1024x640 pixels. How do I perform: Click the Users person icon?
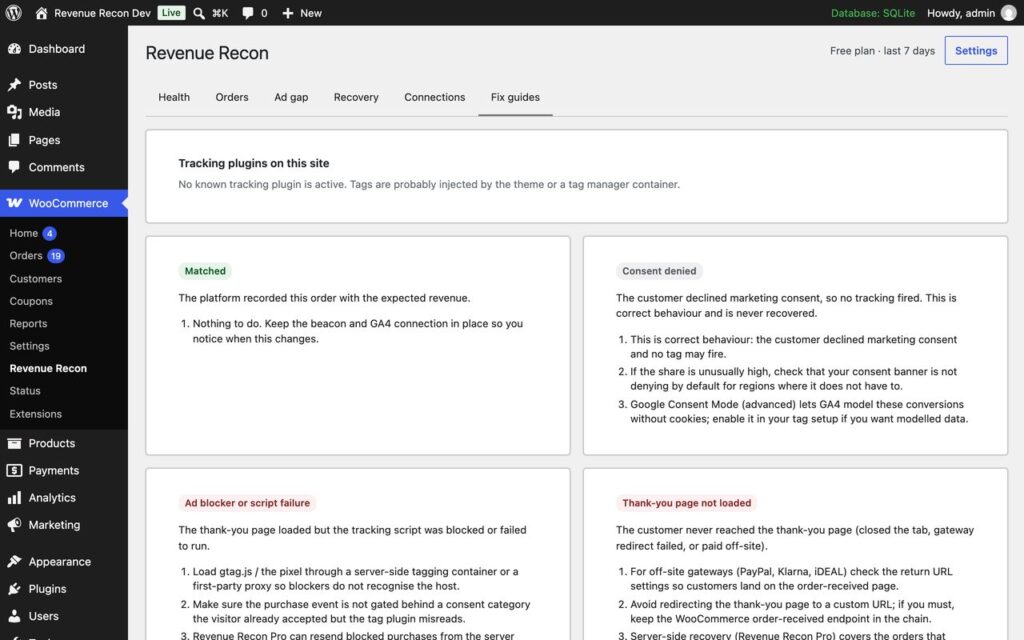coord(14,616)
